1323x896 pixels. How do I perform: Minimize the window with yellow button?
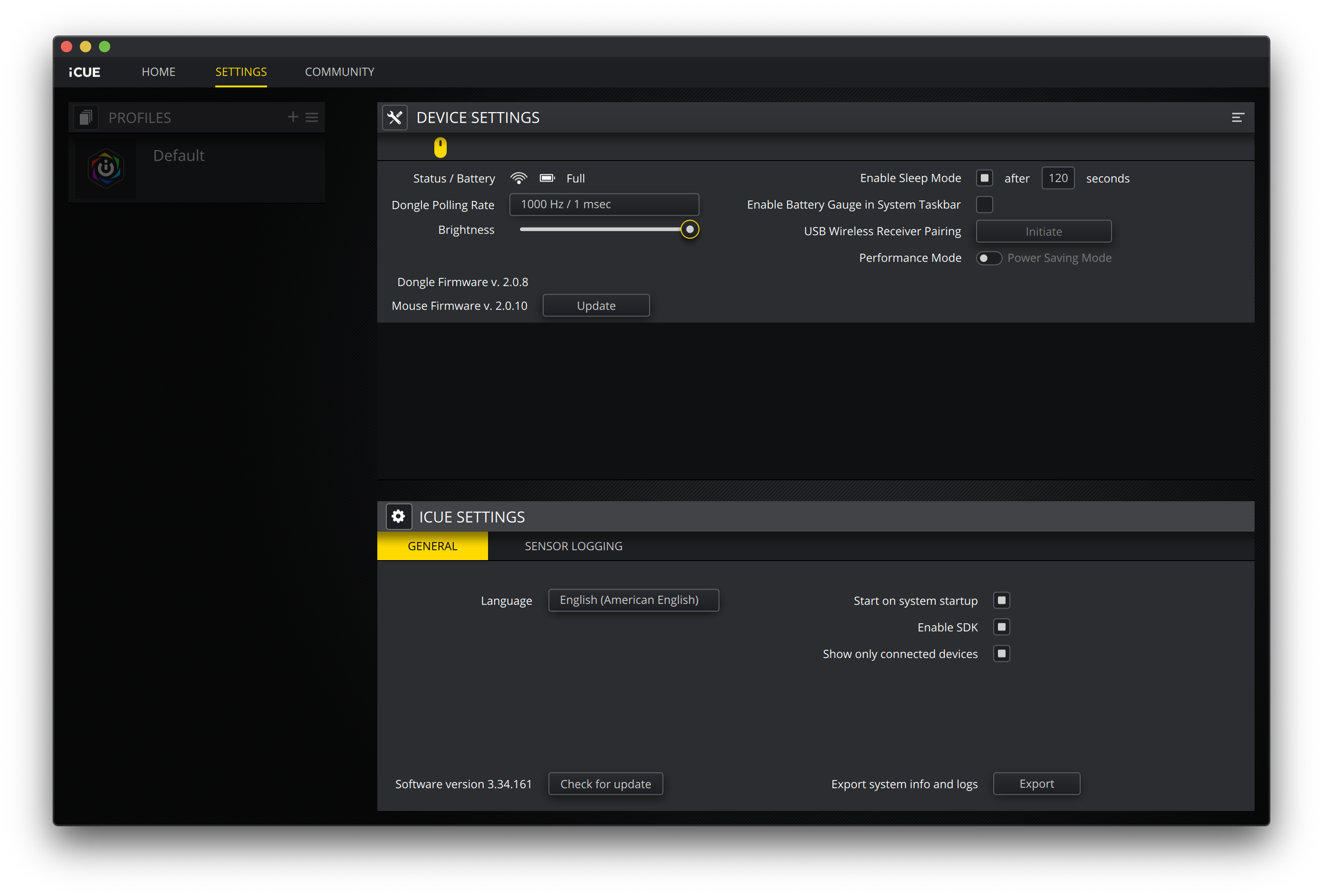pos(86,46)
